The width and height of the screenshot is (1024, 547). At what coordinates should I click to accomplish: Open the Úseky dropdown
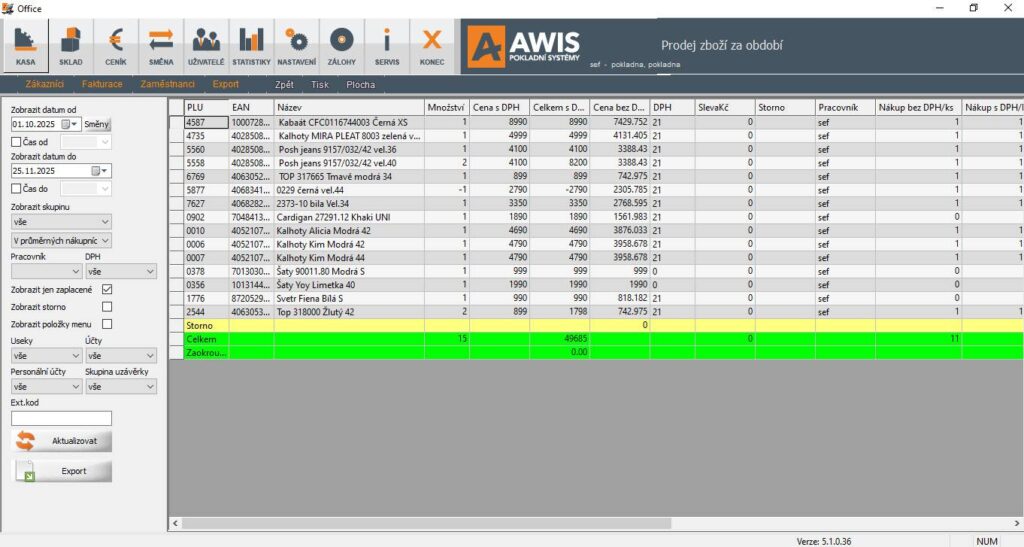tap(46, 356)
